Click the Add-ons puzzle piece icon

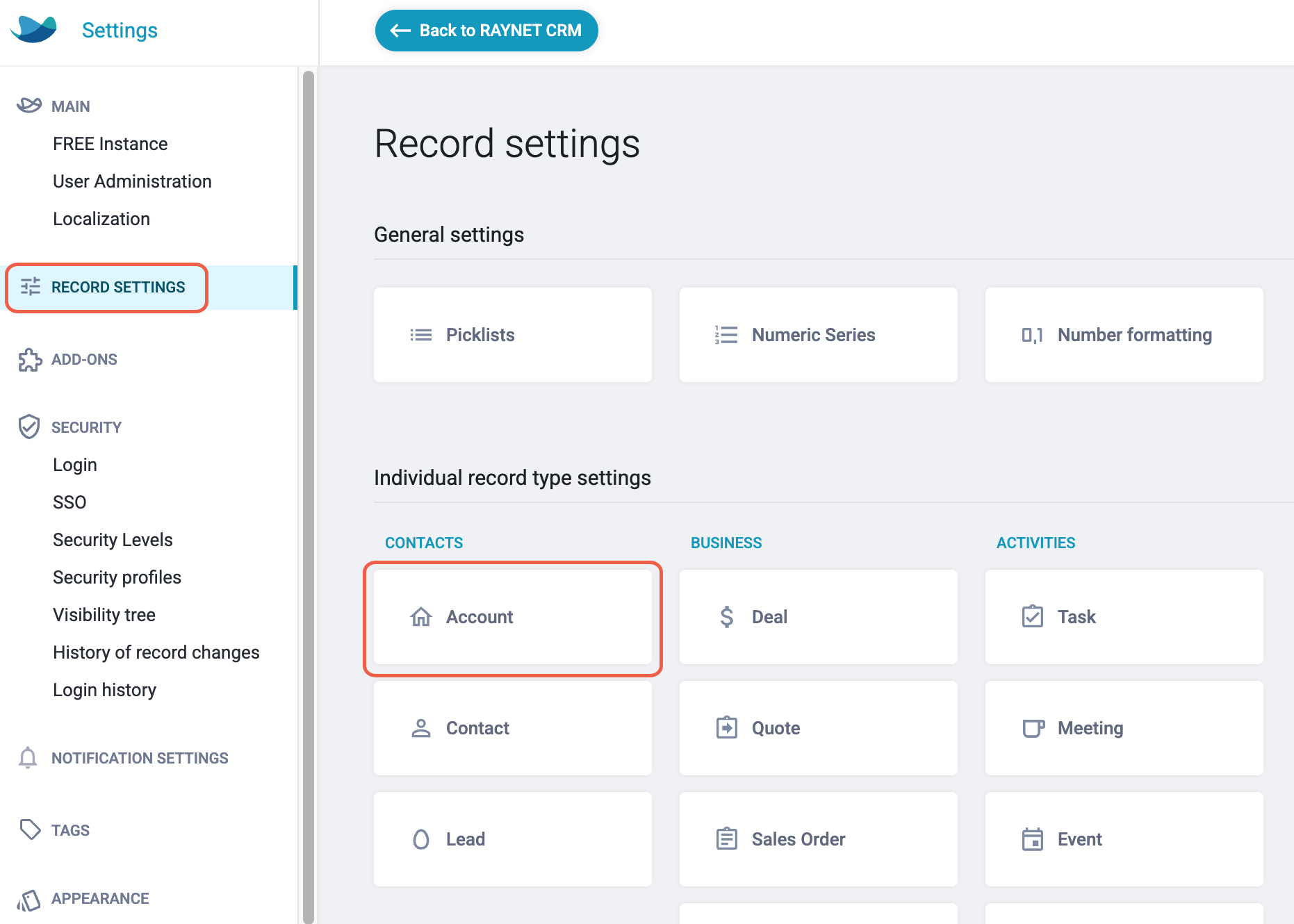tap(30, 360)
